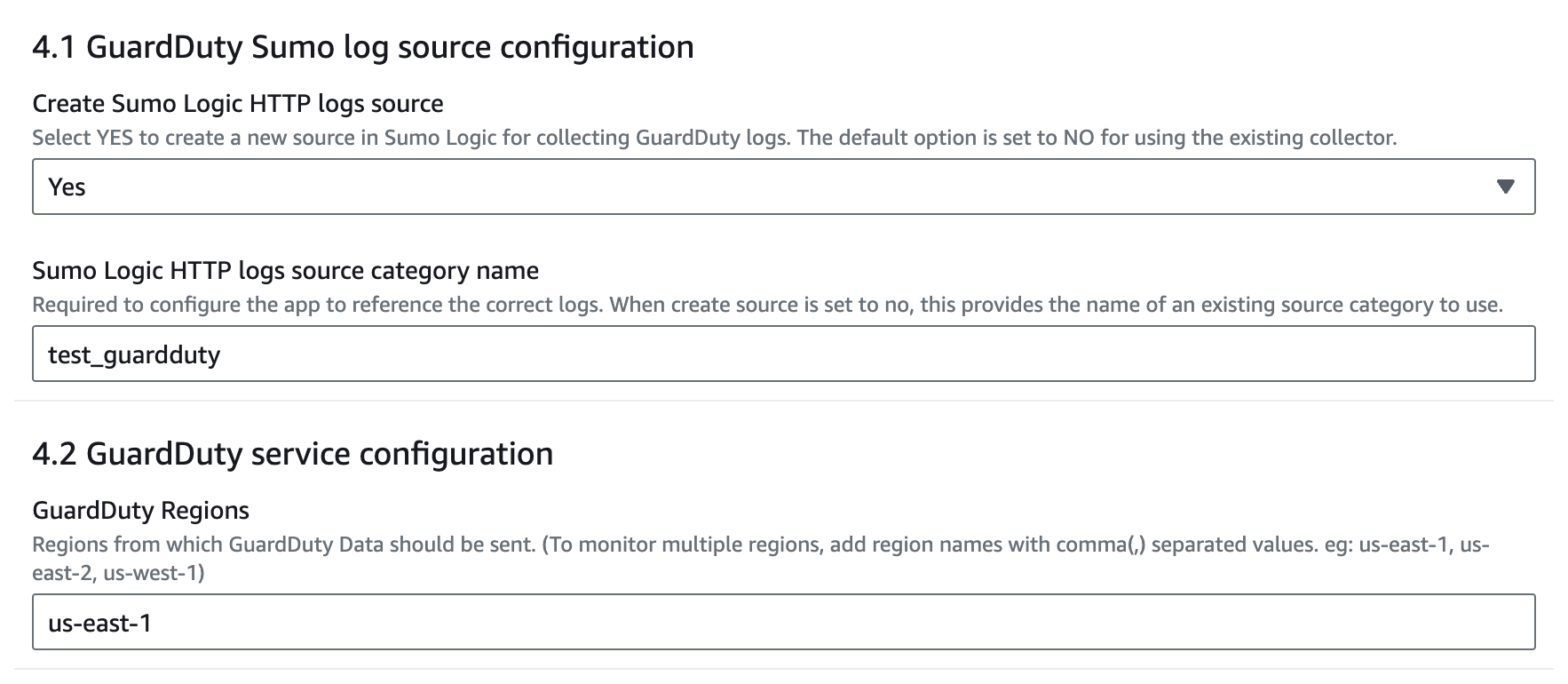Click the selected 'Yes' value in the dropdown
This screenshot has width=1568, height=684.
(x=67, y=187)
